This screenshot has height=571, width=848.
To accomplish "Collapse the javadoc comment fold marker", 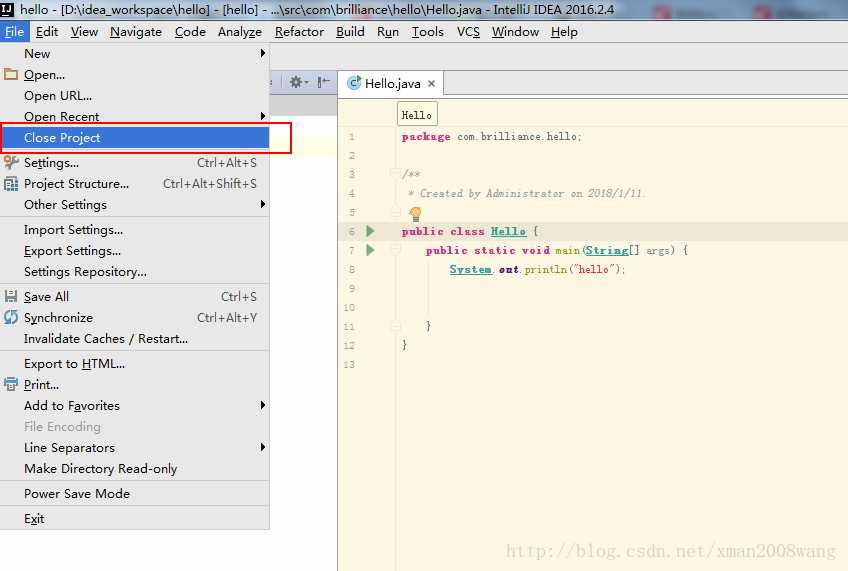I will (x=395, y=174).
